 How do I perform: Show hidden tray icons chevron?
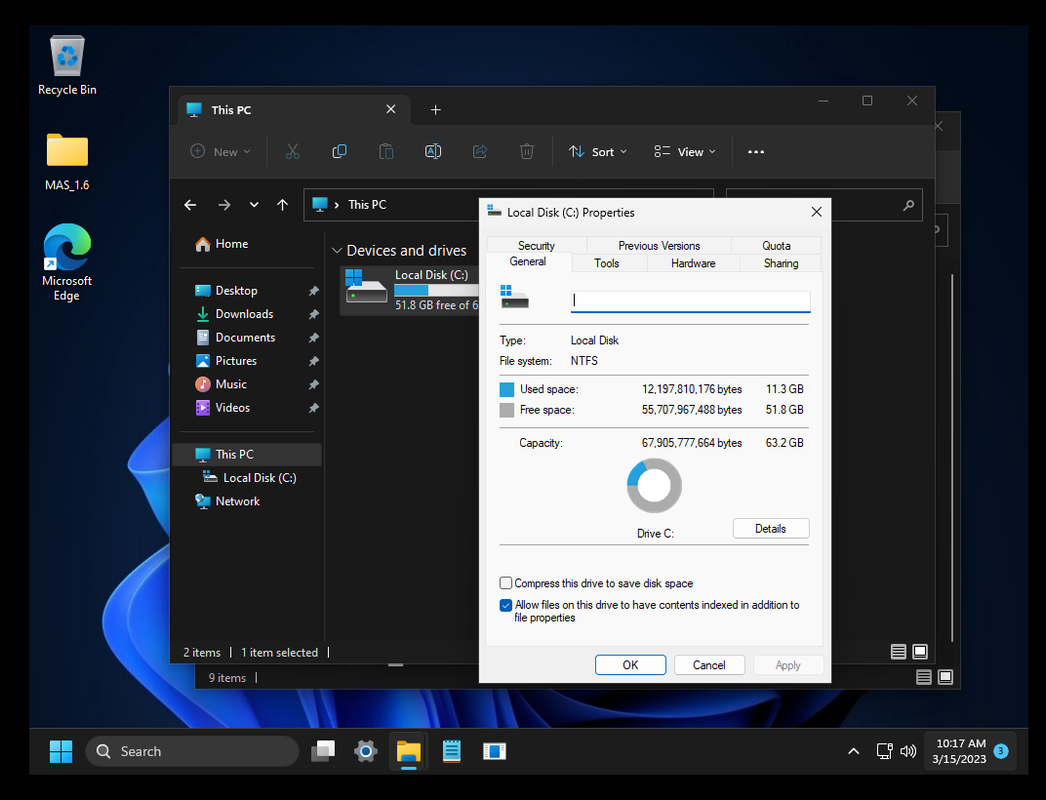pos(853,751)
